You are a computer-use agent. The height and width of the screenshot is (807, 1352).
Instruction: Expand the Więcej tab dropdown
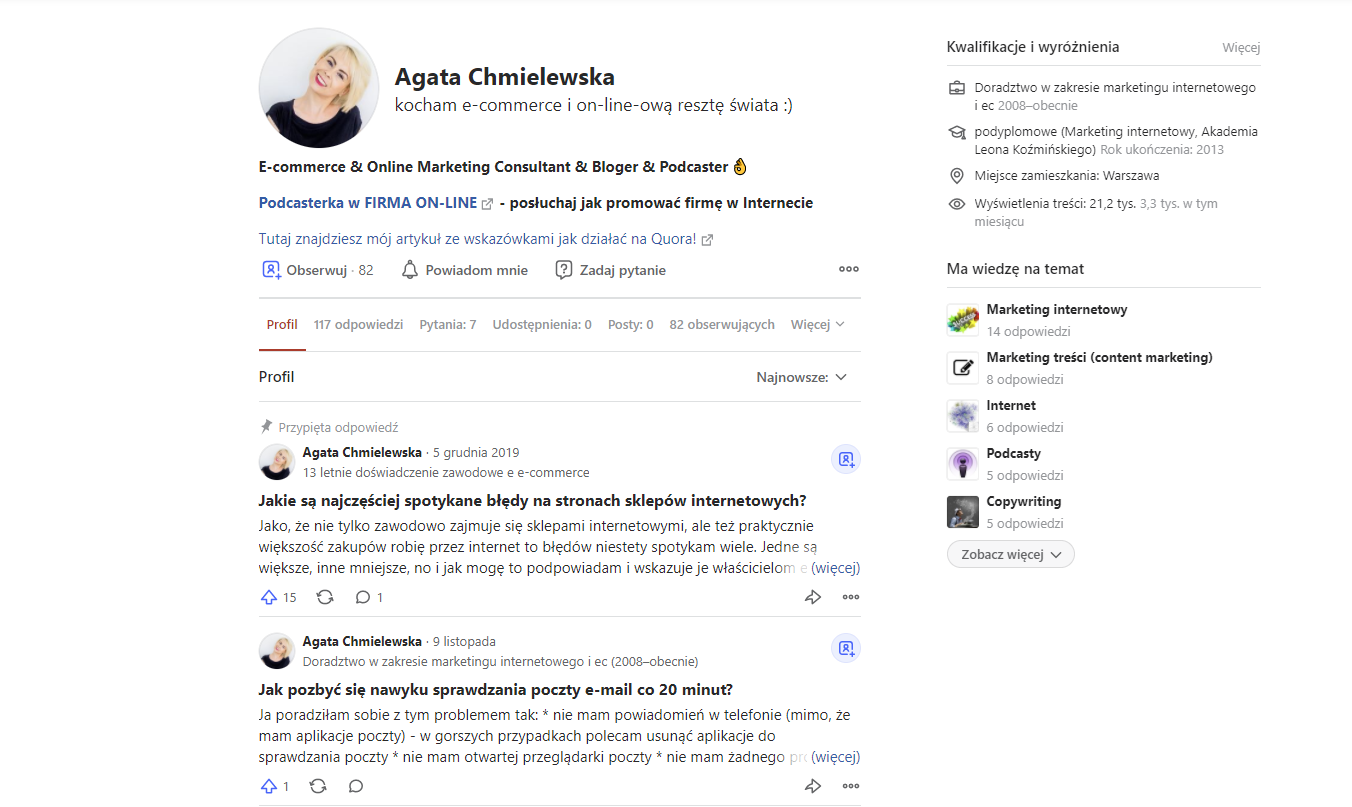tap(818, 325)
